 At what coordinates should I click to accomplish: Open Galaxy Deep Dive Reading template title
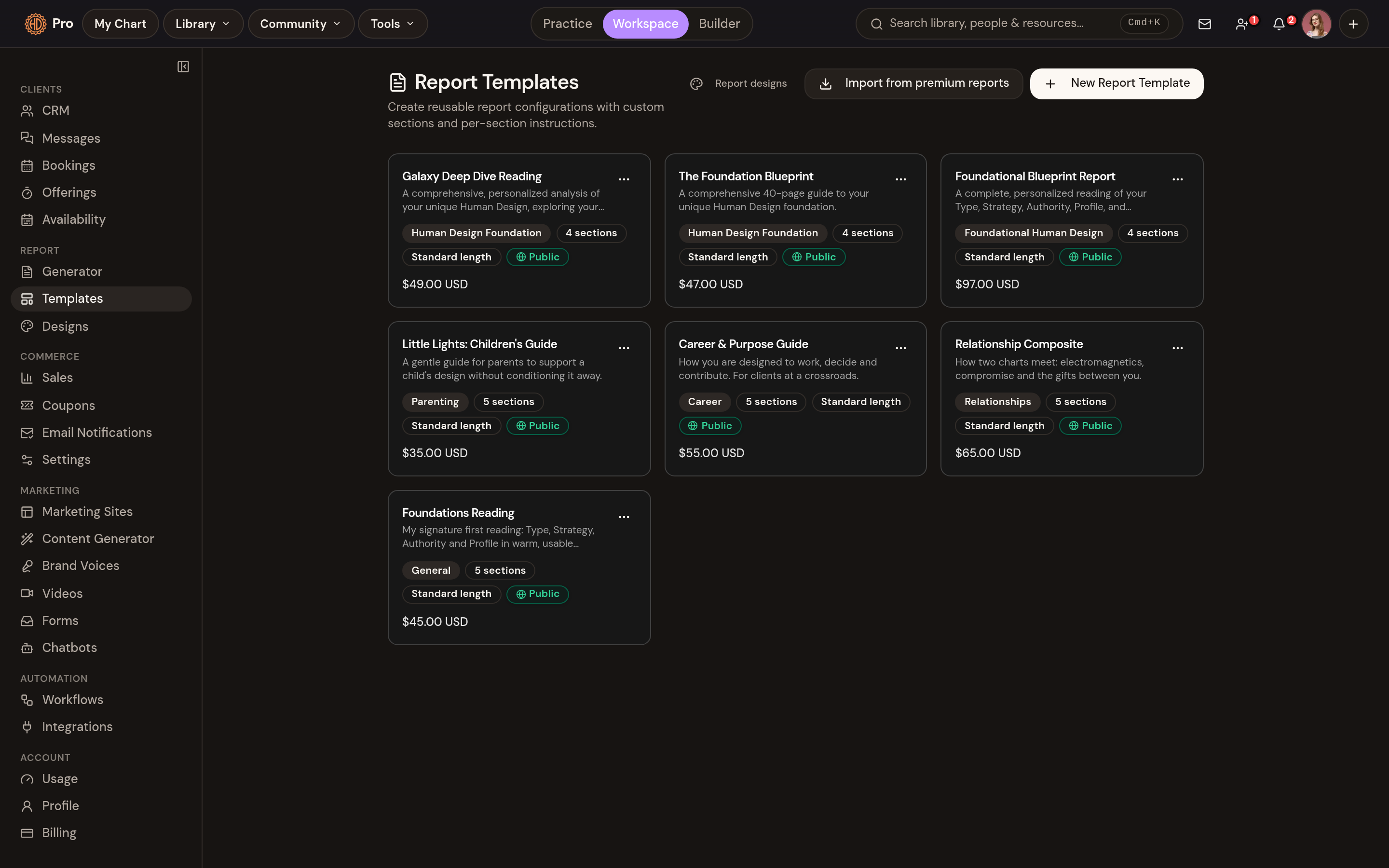pyautogui.click(x=471, y=177)
